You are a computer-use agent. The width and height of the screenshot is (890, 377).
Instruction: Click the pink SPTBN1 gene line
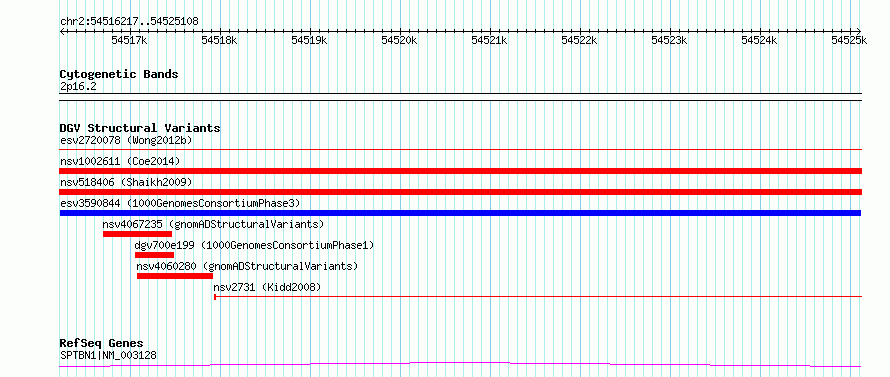[460, 365]
